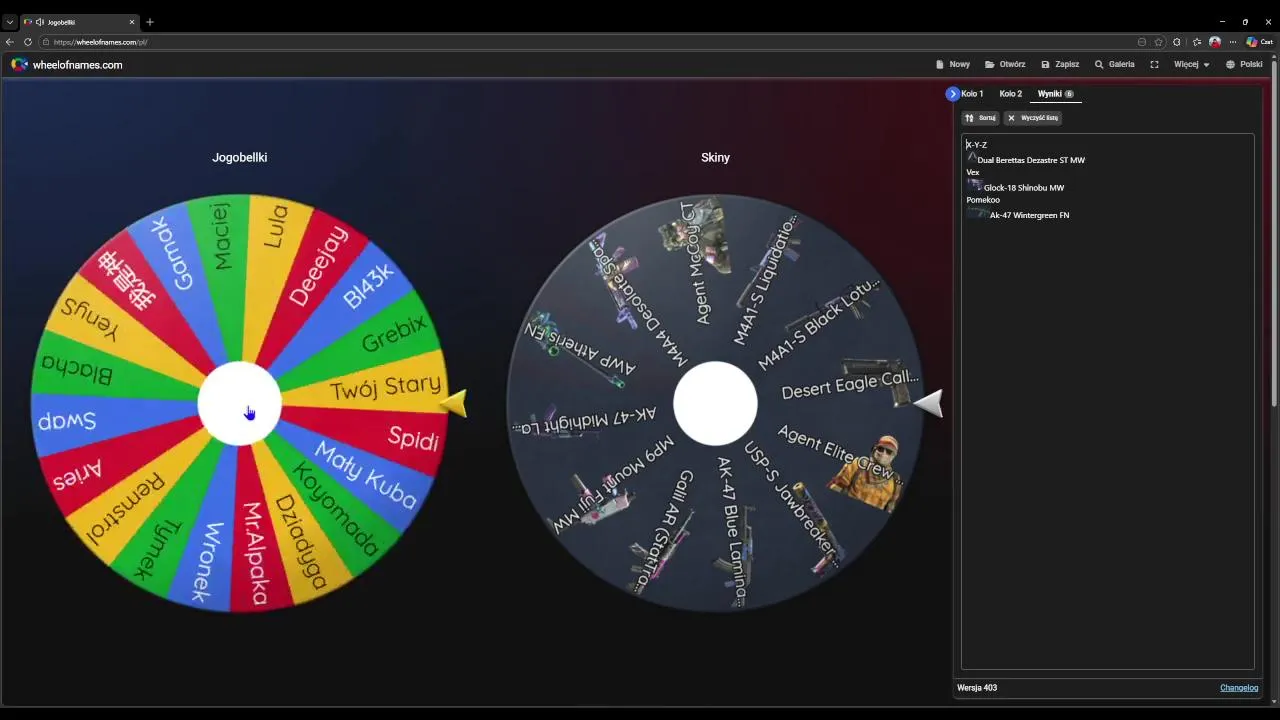Expand the Więcej dropdown menu
1280x720 pixels.
pos(1191,64)
